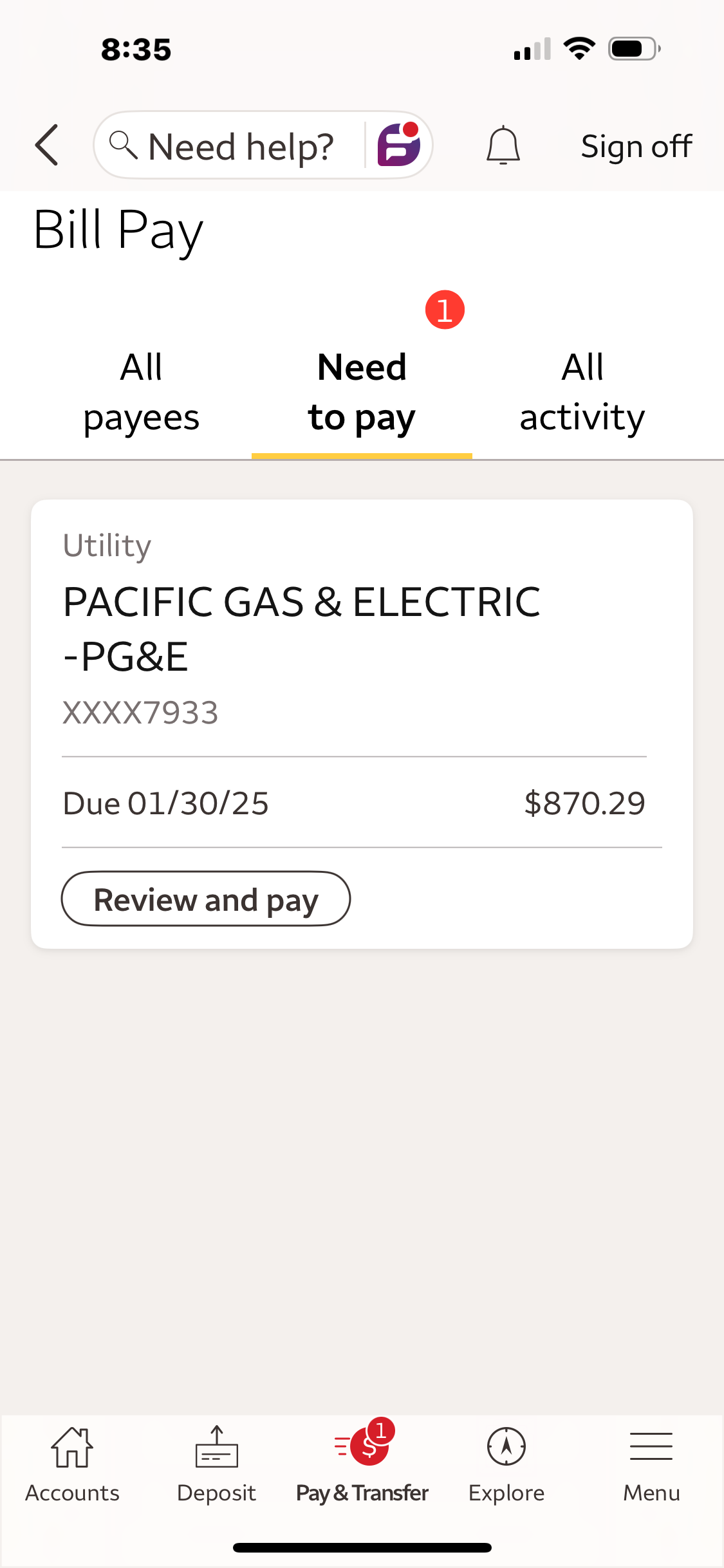
Task: Switch to All payees tab
Action: (141, 392)
